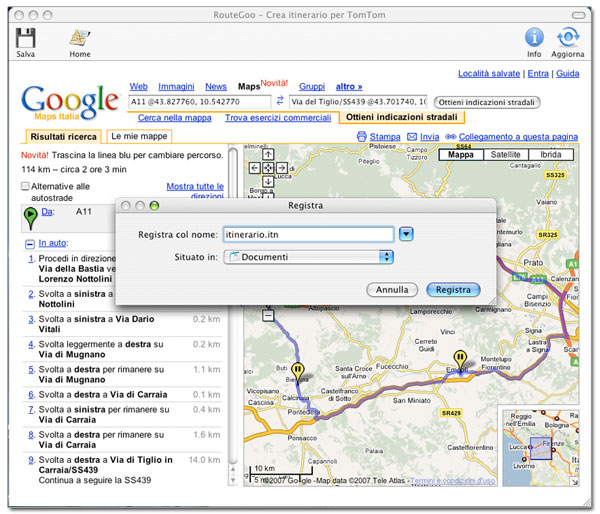
Task: Click the green start marker beside Da
Action: coord(30,218)
